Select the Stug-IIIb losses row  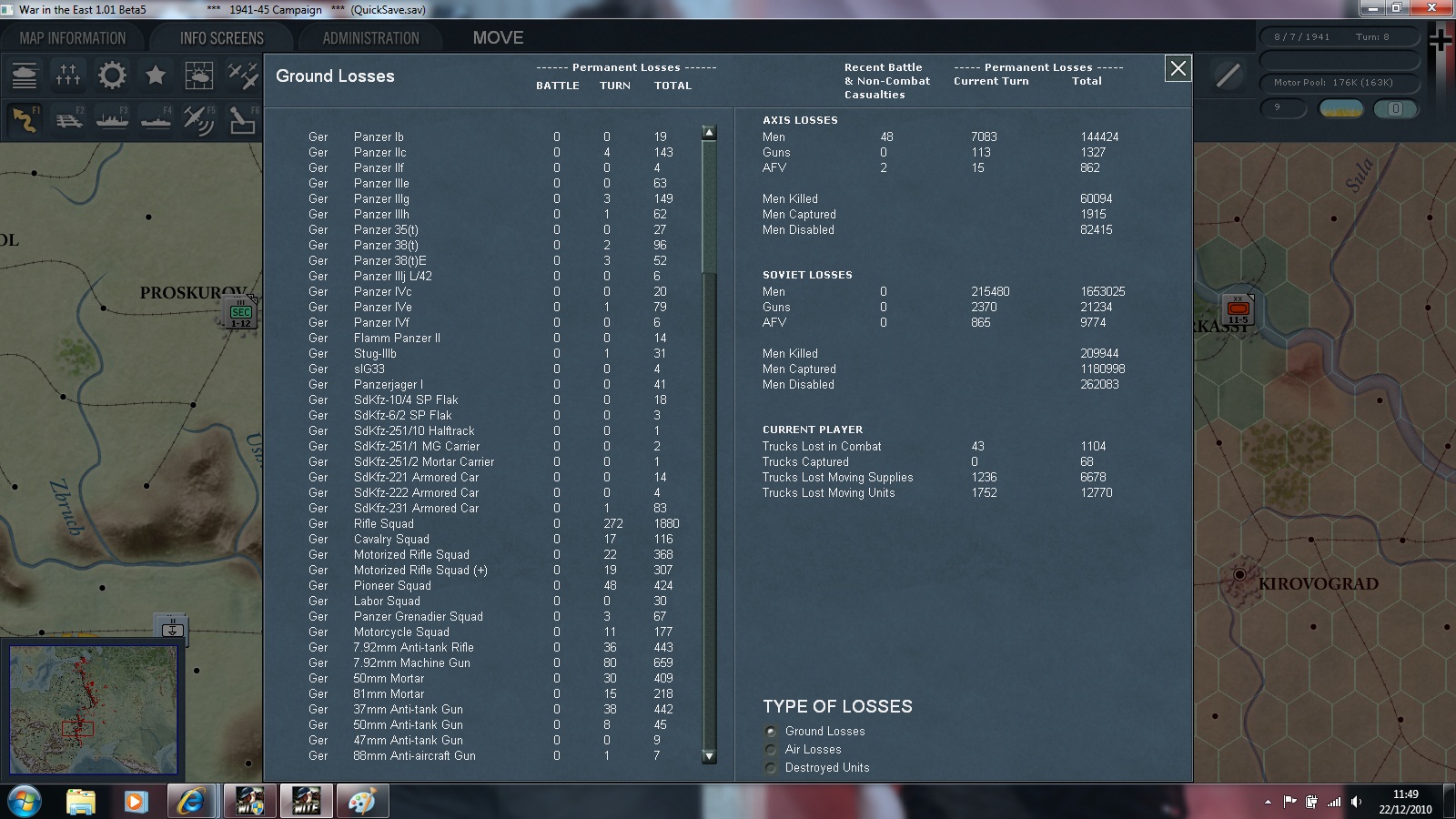496,354
